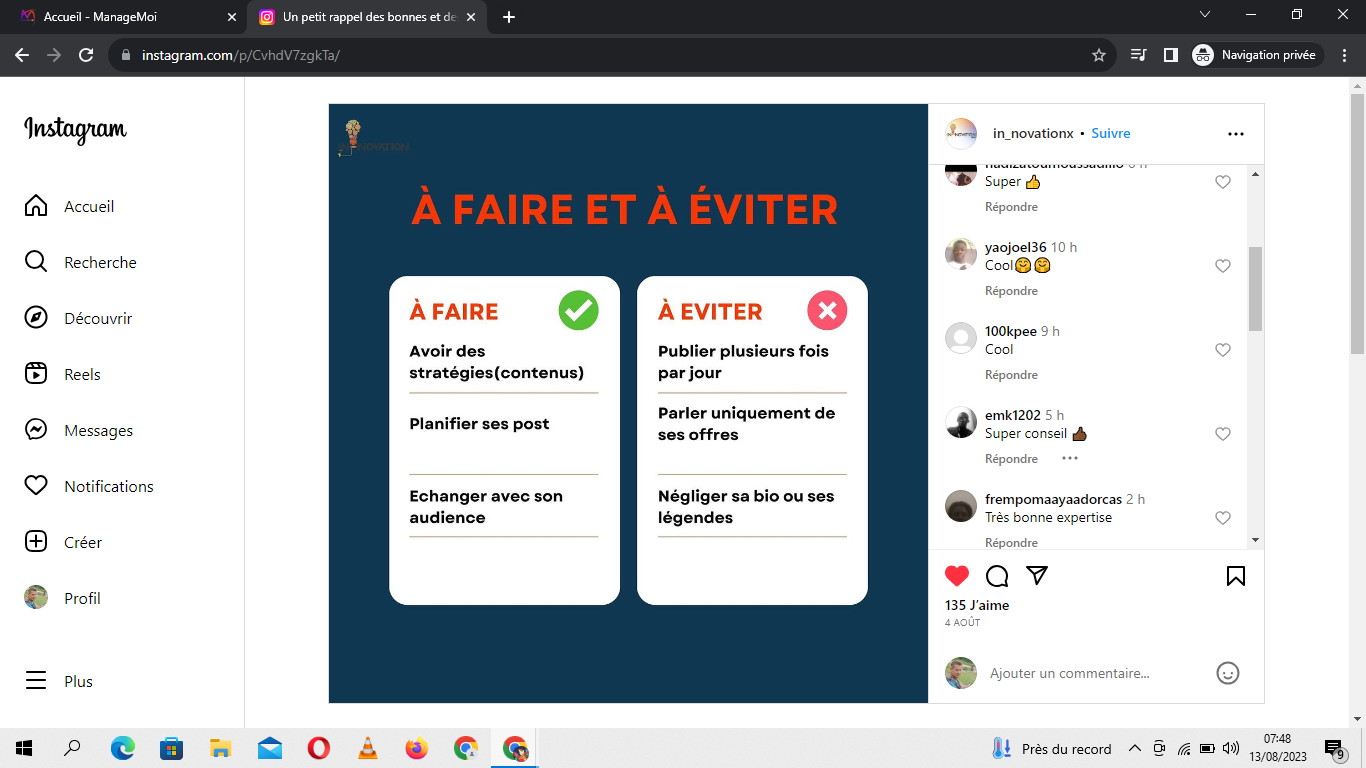1366x768 pixels.
Task: Expand the Plus hamburger menu
Action: [x=36, y=681]
